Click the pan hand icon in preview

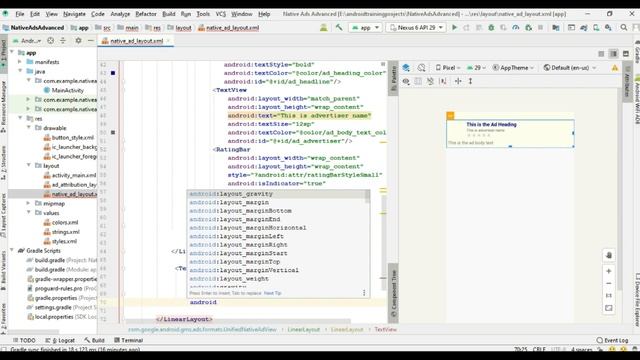[x=609, y=256]
